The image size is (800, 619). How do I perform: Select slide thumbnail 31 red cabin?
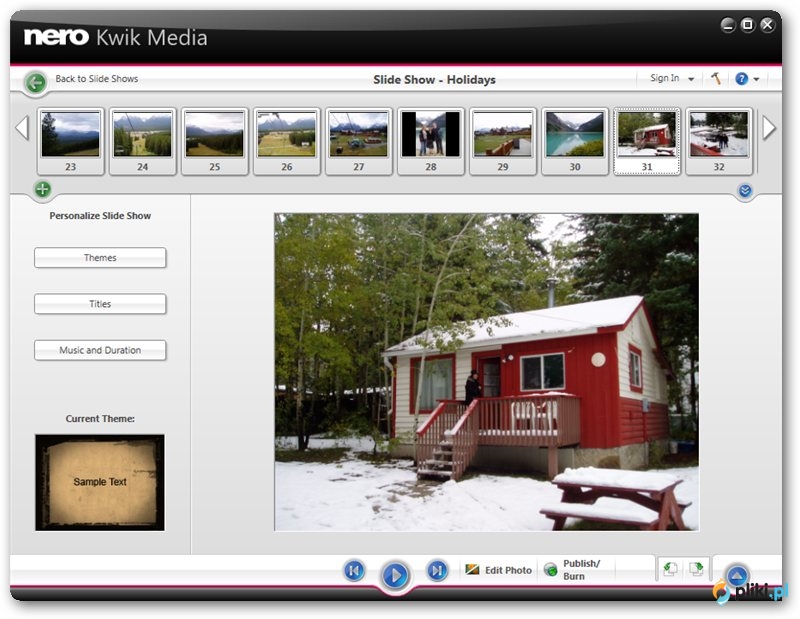point(647,141)
